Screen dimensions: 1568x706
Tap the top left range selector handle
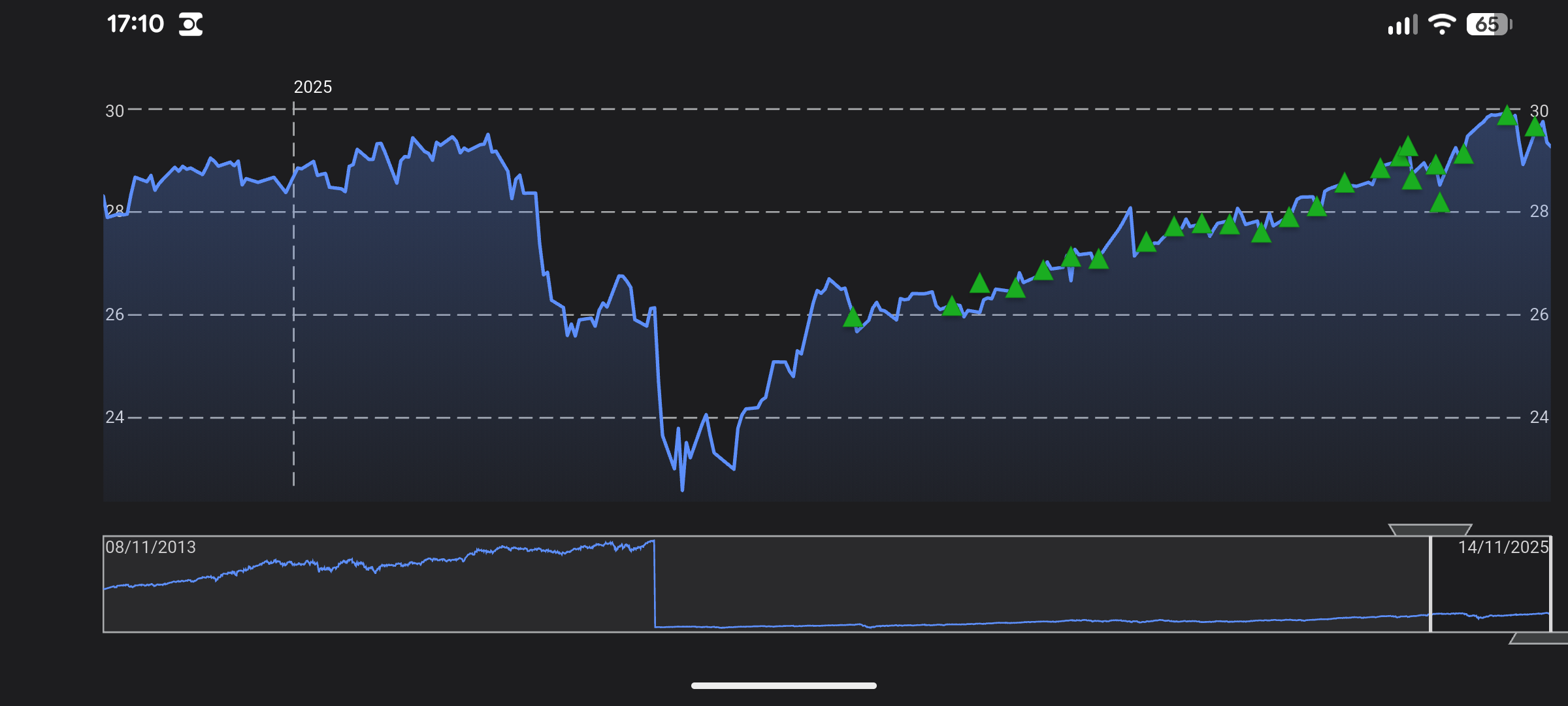pos(1429,529)
